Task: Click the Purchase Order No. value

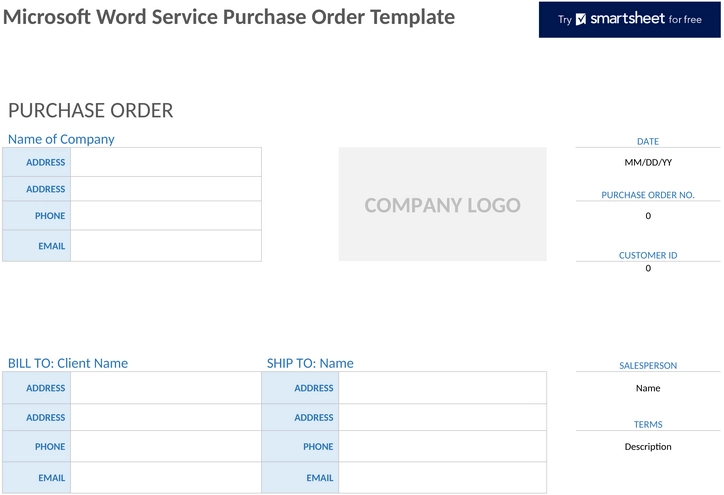Action: click(648, 216)
